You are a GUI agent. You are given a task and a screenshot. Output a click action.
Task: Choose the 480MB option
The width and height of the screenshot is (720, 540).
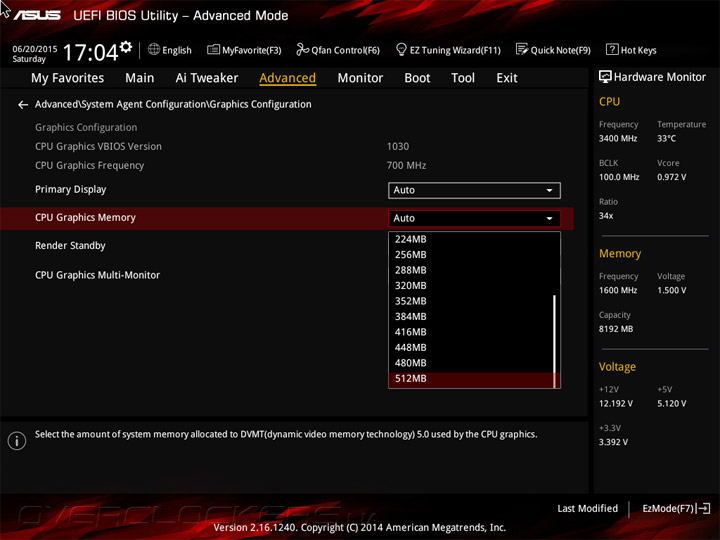(471, 363)
